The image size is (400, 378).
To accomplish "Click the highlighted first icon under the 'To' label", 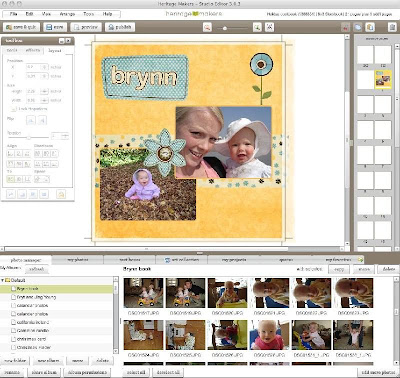I will [x=11, y=179].
